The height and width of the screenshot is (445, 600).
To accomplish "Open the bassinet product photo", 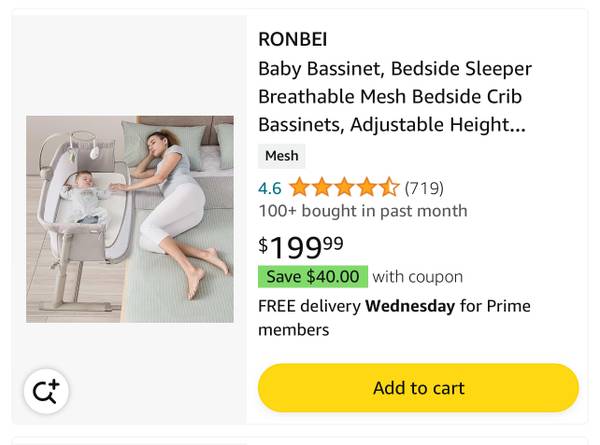I will (130, 219).
